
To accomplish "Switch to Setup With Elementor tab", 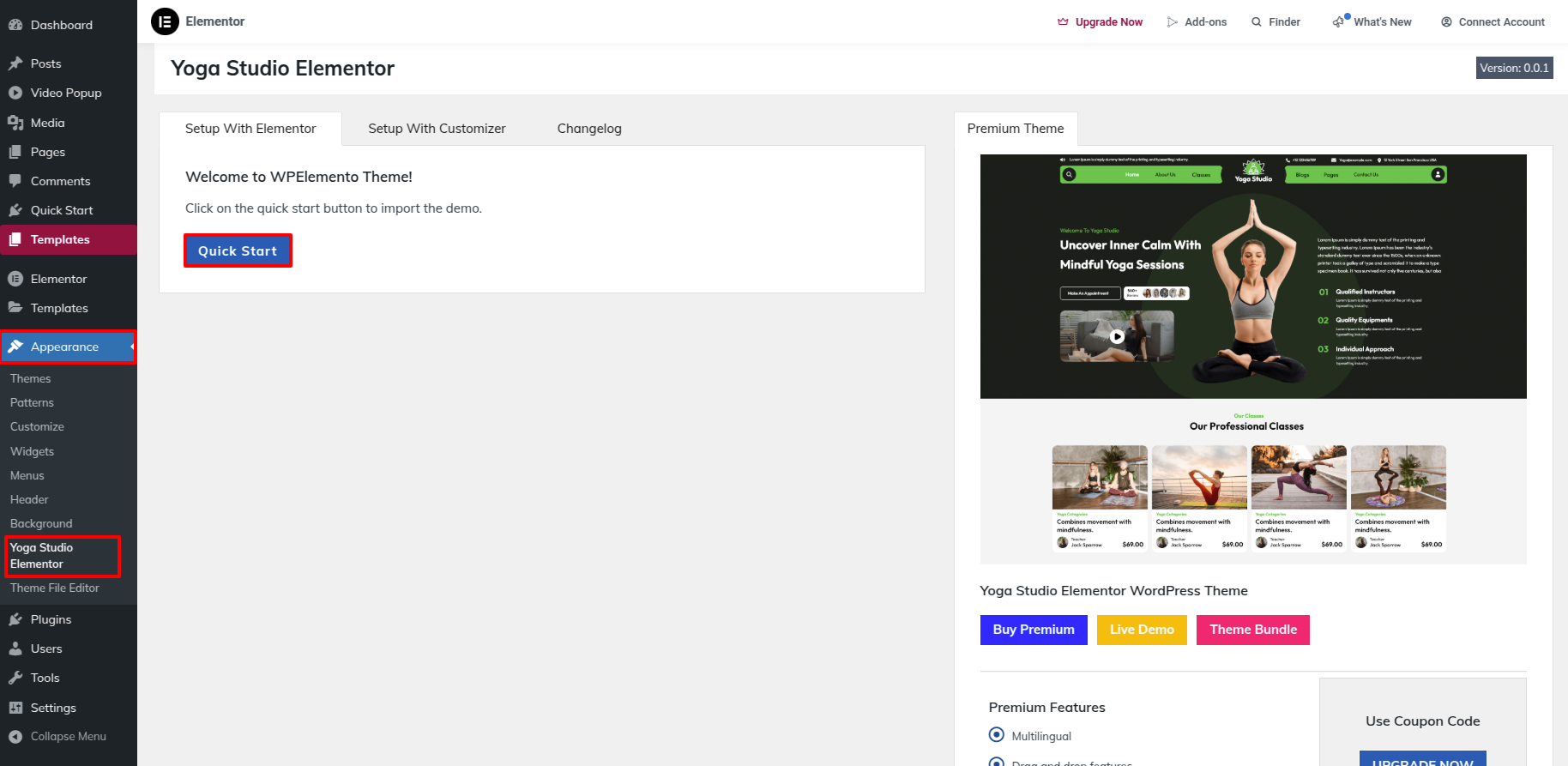I will point(250,129).
